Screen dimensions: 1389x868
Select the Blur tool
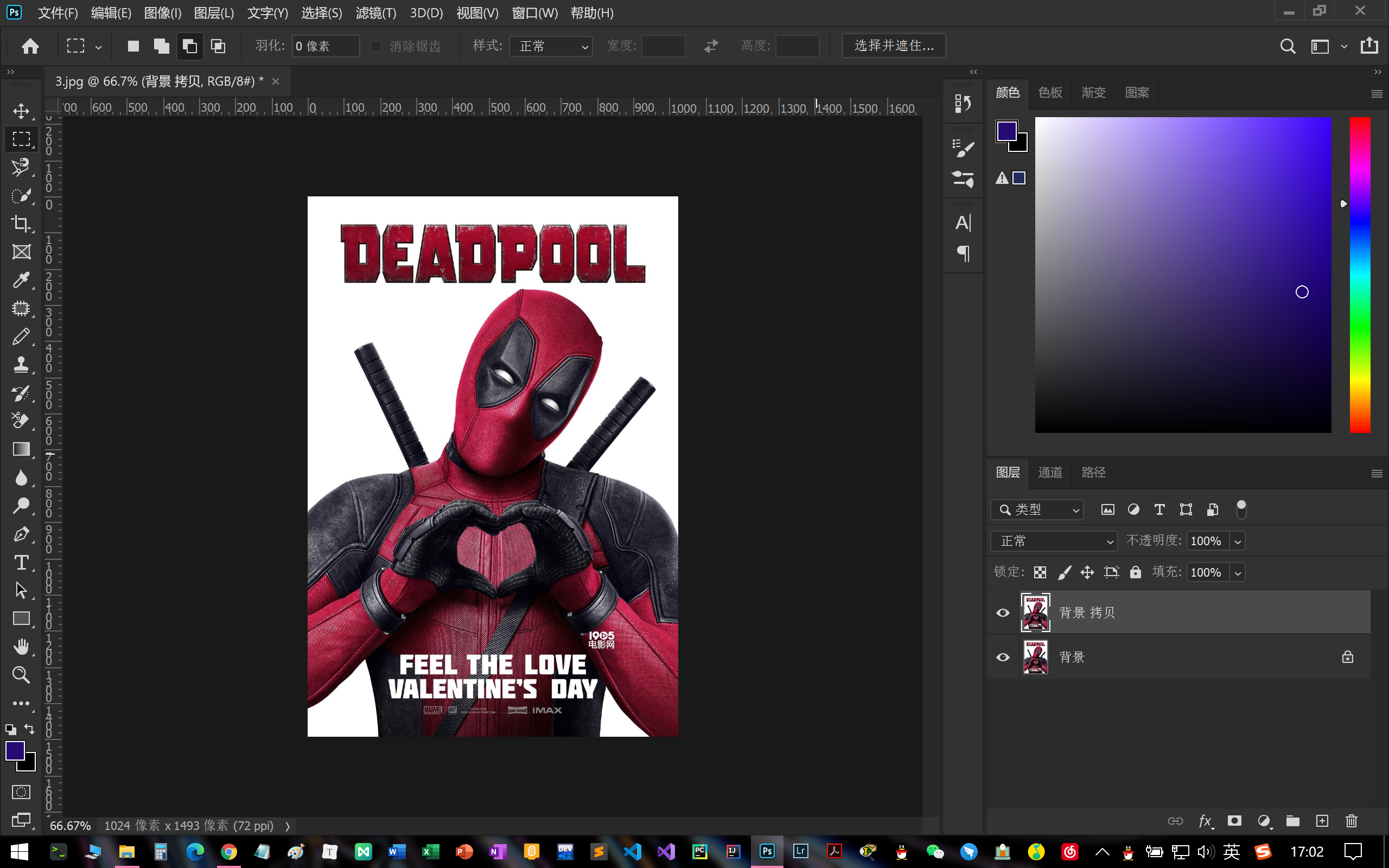pyautogui.click(x=21, y=477)
